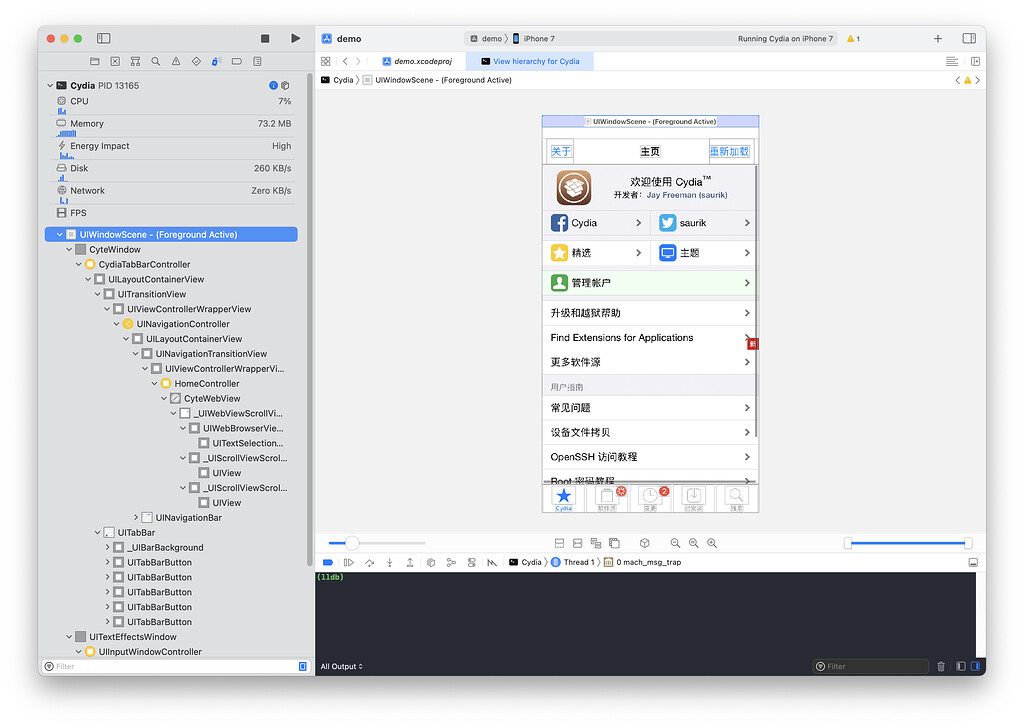The width and height of the screenshot is (1024, 726).
Task: Toggle the Navigator sidebar visibility
Action: pos(103,37)
